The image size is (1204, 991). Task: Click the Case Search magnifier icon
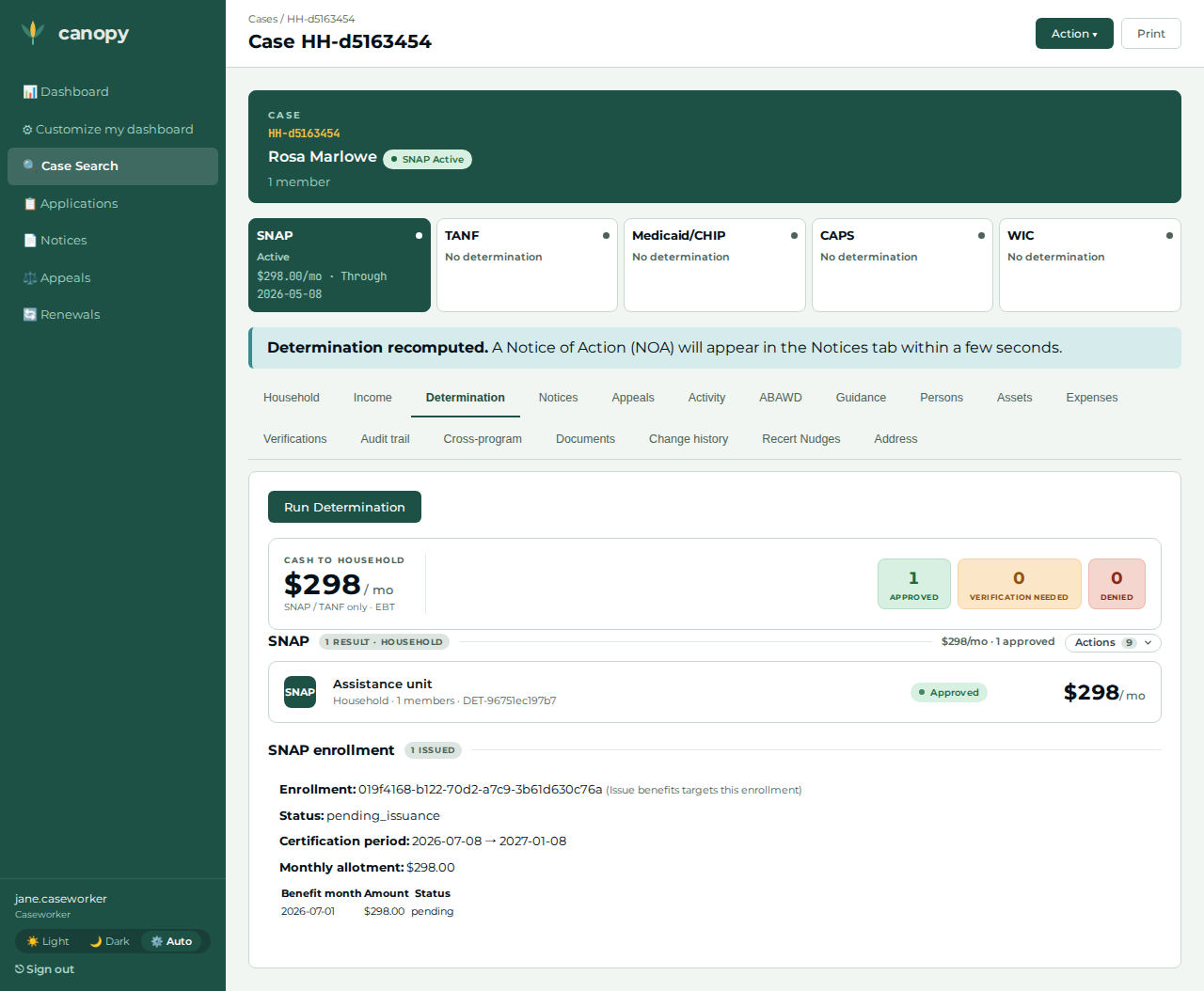point(30,166)
